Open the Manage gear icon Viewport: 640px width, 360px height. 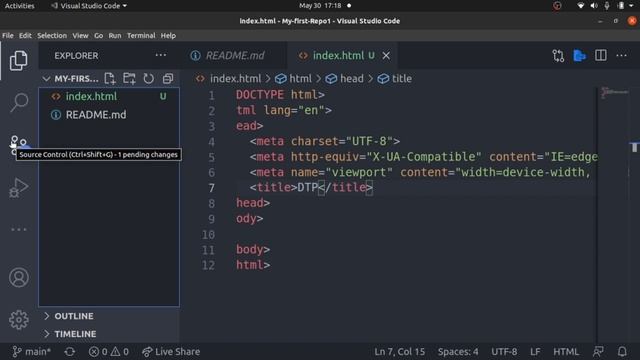pyautogui.click(x=19, y=320)
